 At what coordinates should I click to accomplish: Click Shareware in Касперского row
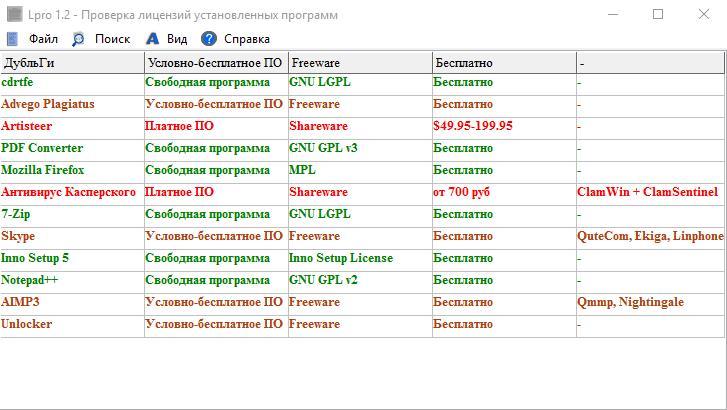(318, 192)
